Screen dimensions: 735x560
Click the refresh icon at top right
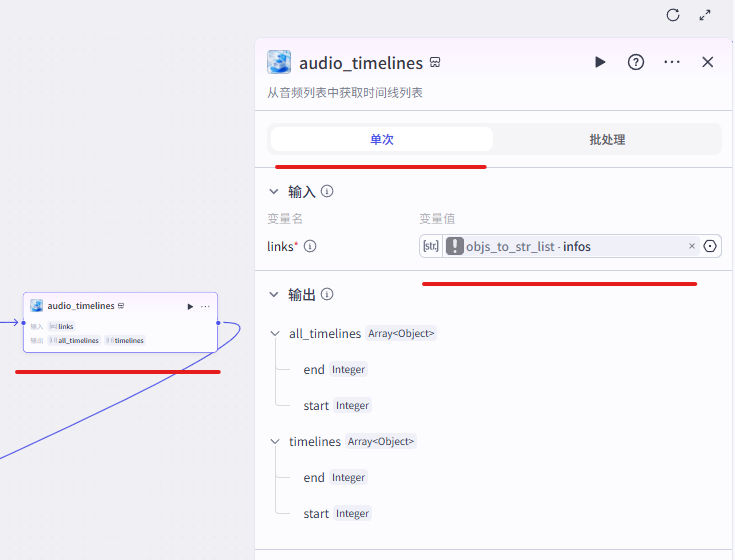pyautogui.click(x=673, y=15)
